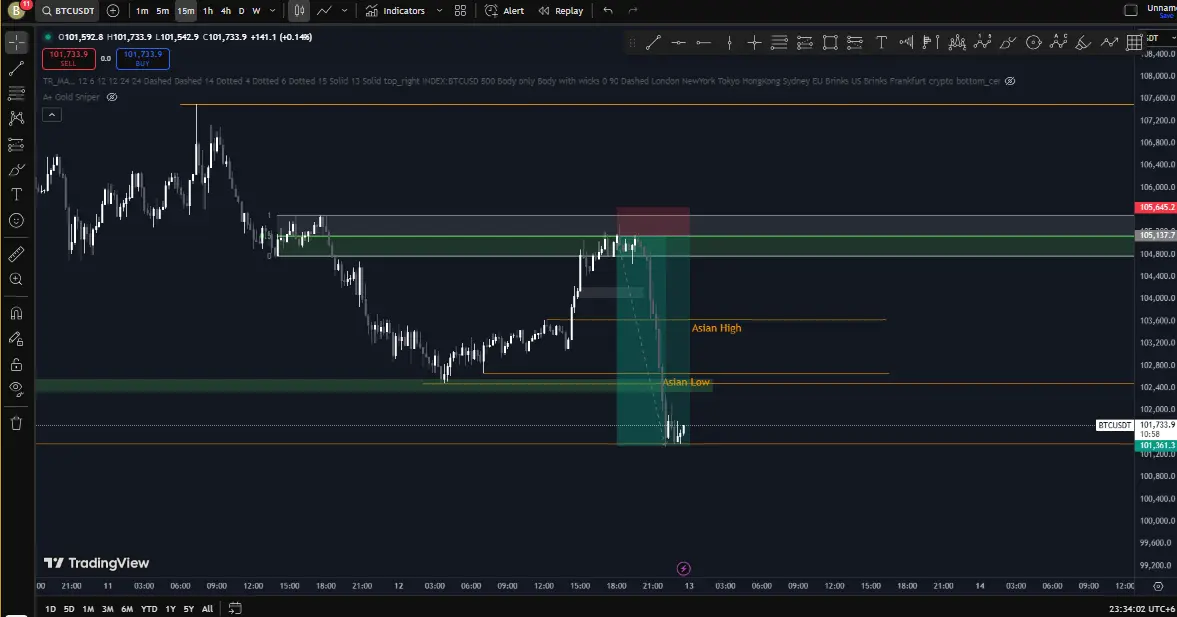The width and height of the screenshot is (1177, 617).
Task: Toggle magnet mode in left sidebar
Action: tap(17, 313)
